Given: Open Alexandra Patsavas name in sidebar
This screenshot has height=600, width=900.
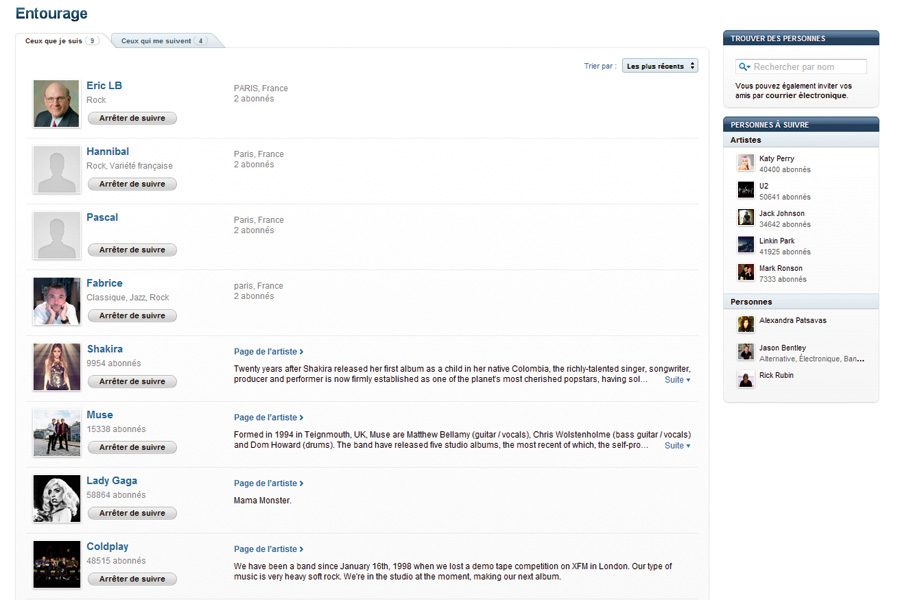Looking at the screenshot, I should (x=793, y=320).
